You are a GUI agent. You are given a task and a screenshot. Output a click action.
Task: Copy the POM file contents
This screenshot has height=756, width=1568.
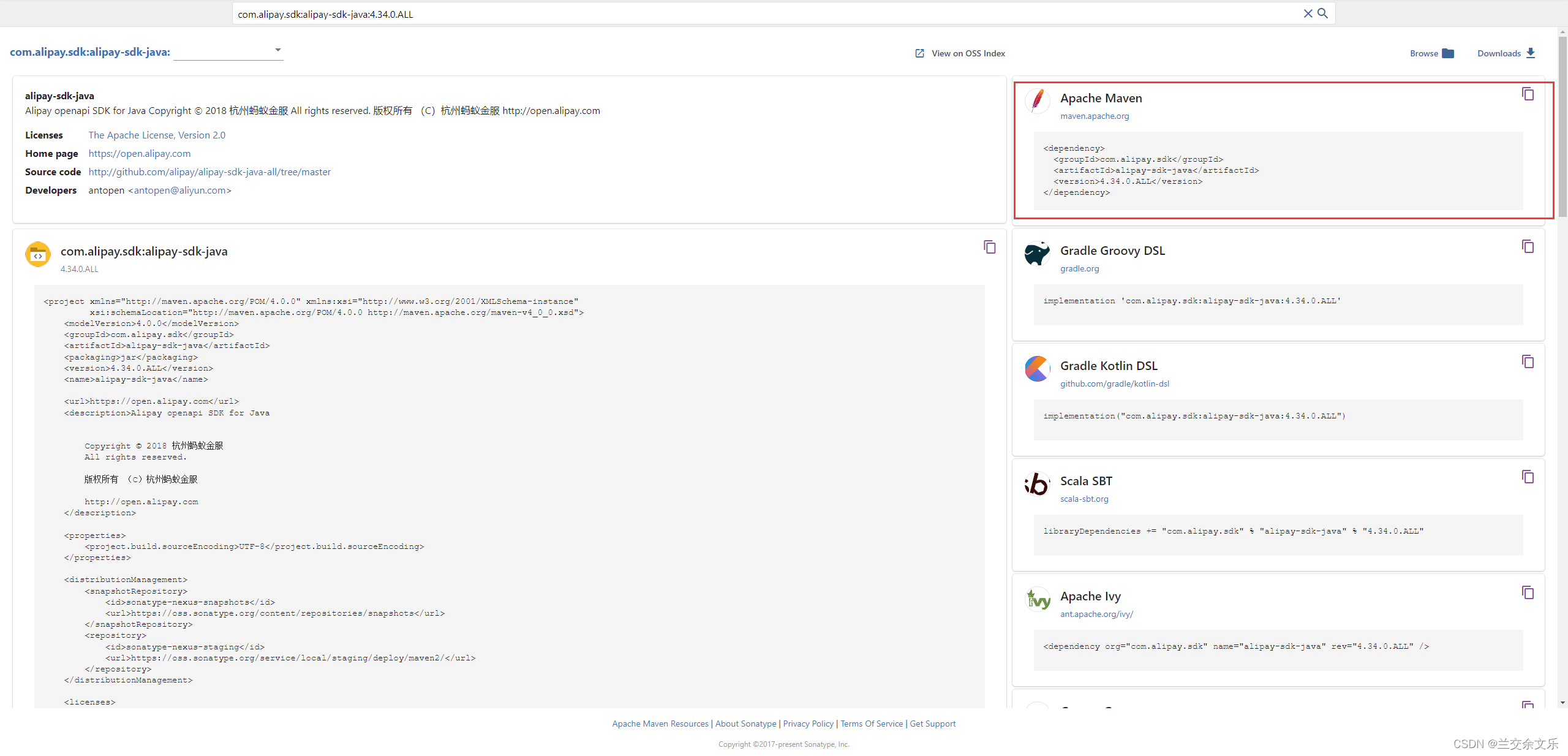[x=989, y=247]
